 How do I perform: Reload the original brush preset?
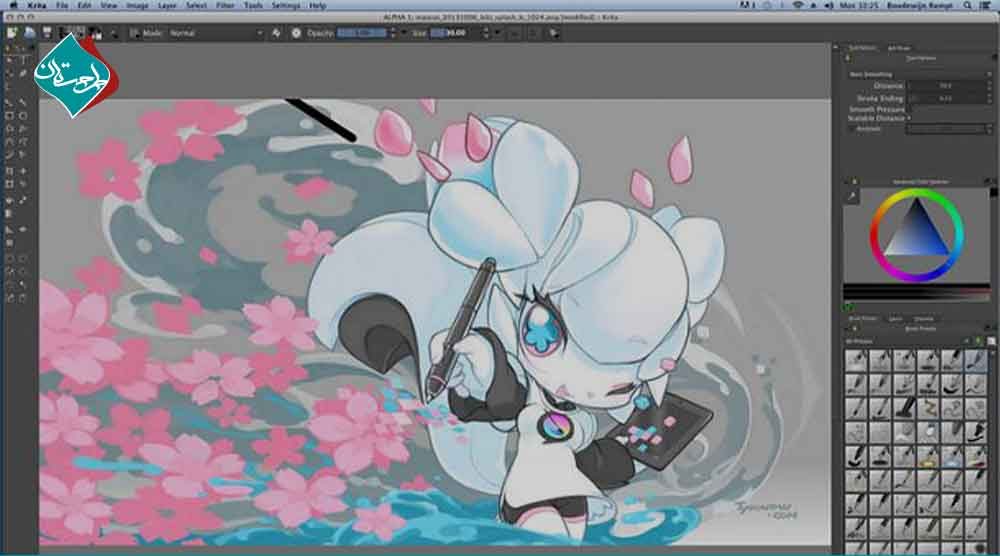tap(297, 33)
